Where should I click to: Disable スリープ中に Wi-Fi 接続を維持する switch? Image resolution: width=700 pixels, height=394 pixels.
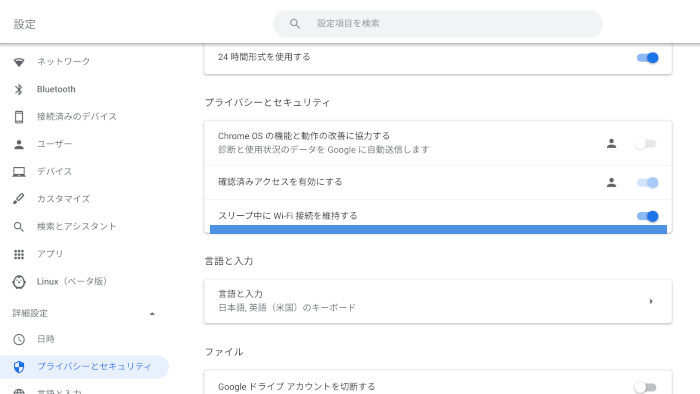[x=647, y=216]
